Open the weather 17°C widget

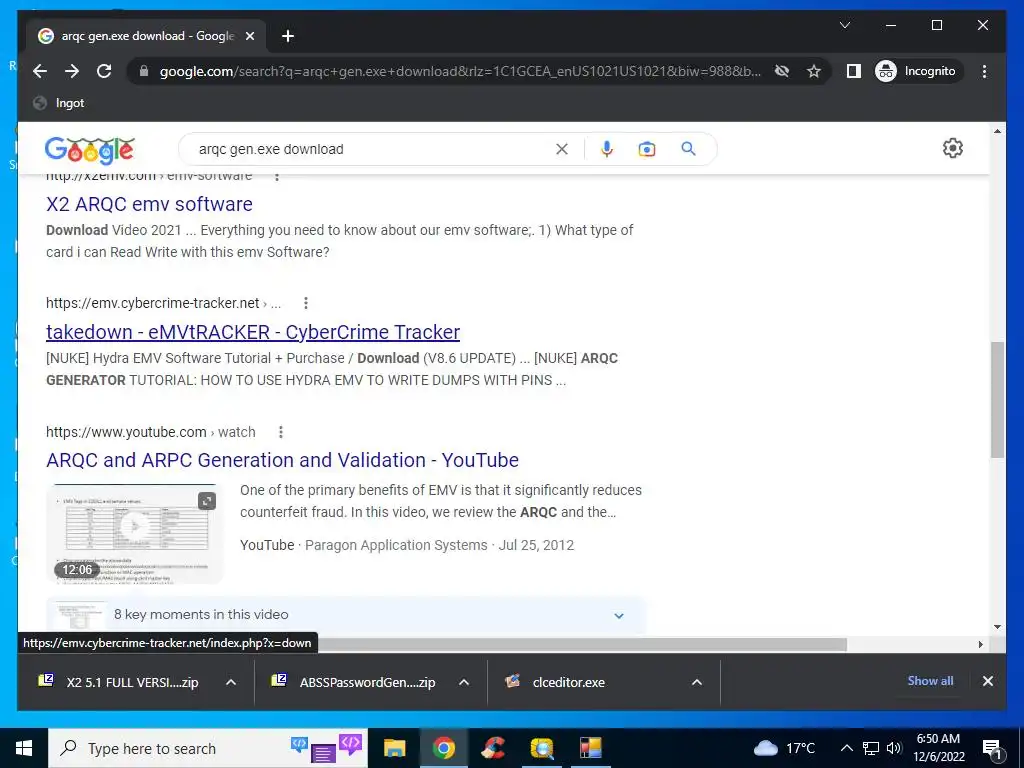click(785, 748)
